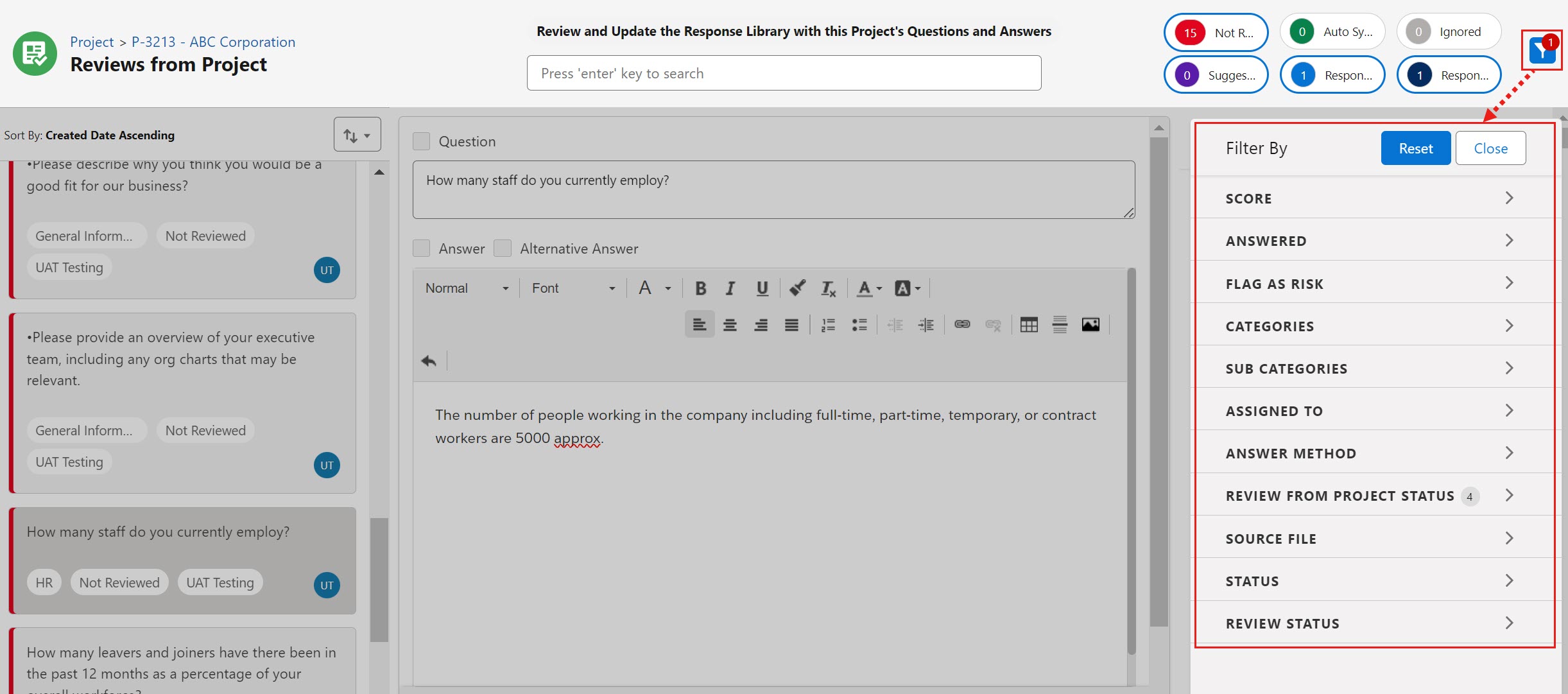Select the Ignored status pill
The image size is (1568, 694).
pos(1449,31)
